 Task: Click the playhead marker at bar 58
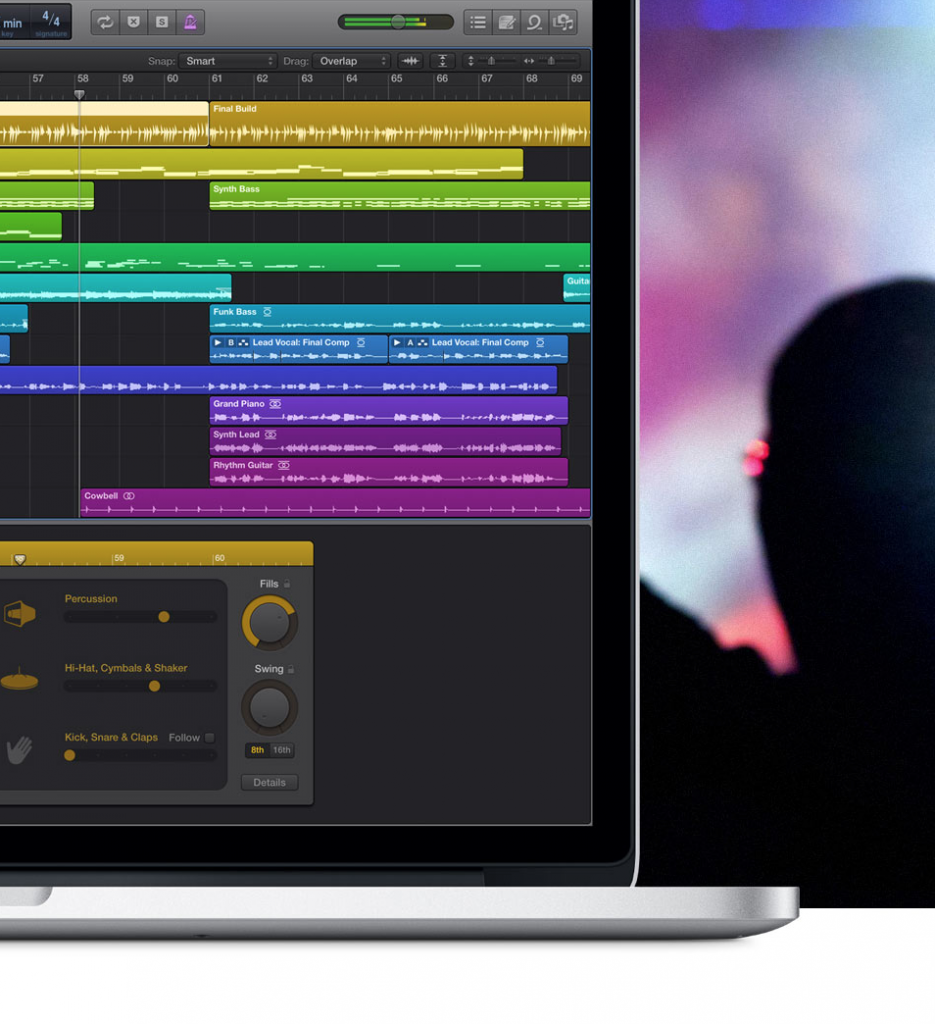pos(79,95)
